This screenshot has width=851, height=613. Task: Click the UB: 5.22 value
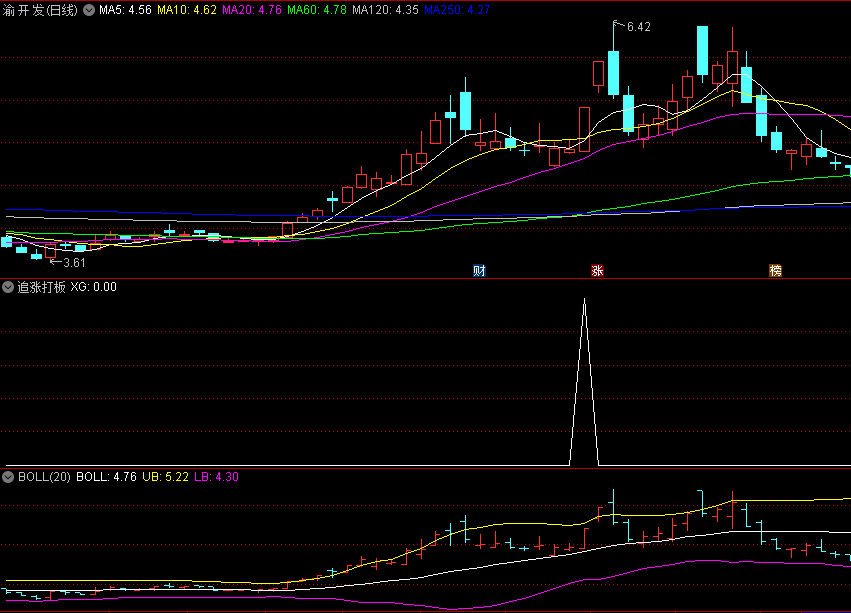tap(166, 477)
